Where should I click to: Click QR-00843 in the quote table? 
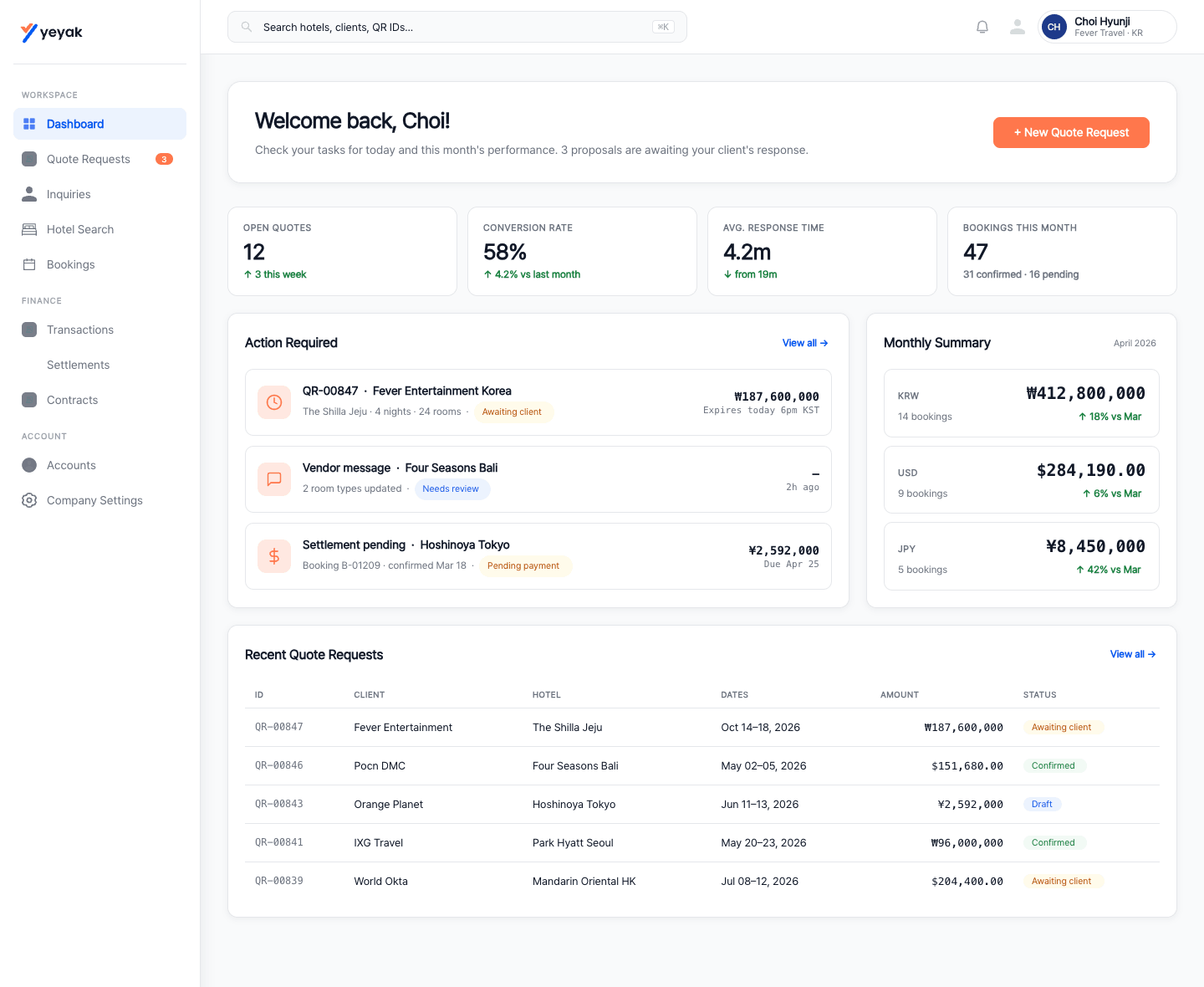(x=279, y=804)
